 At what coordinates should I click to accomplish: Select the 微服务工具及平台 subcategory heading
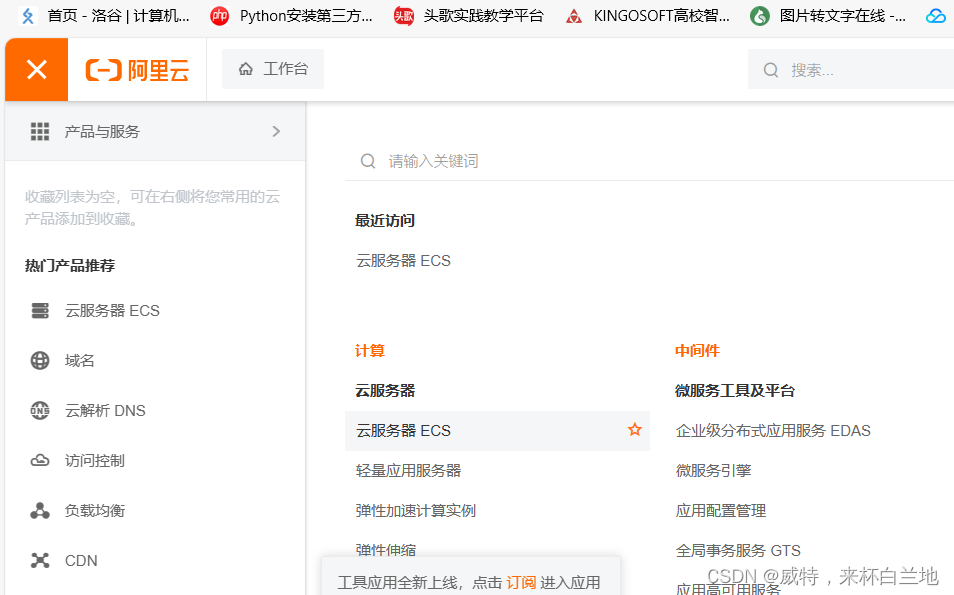(735, 391)
